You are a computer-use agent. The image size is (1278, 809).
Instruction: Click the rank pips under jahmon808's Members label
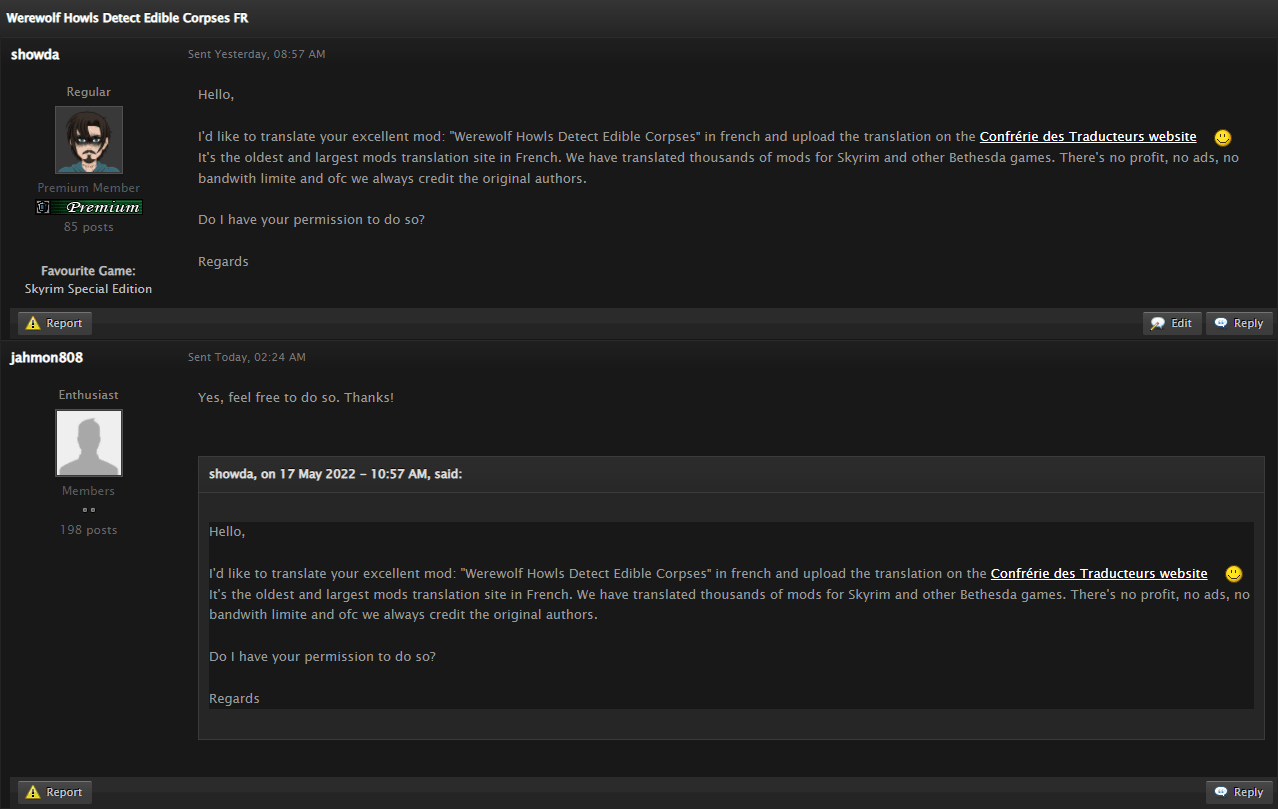pos(89,510)
